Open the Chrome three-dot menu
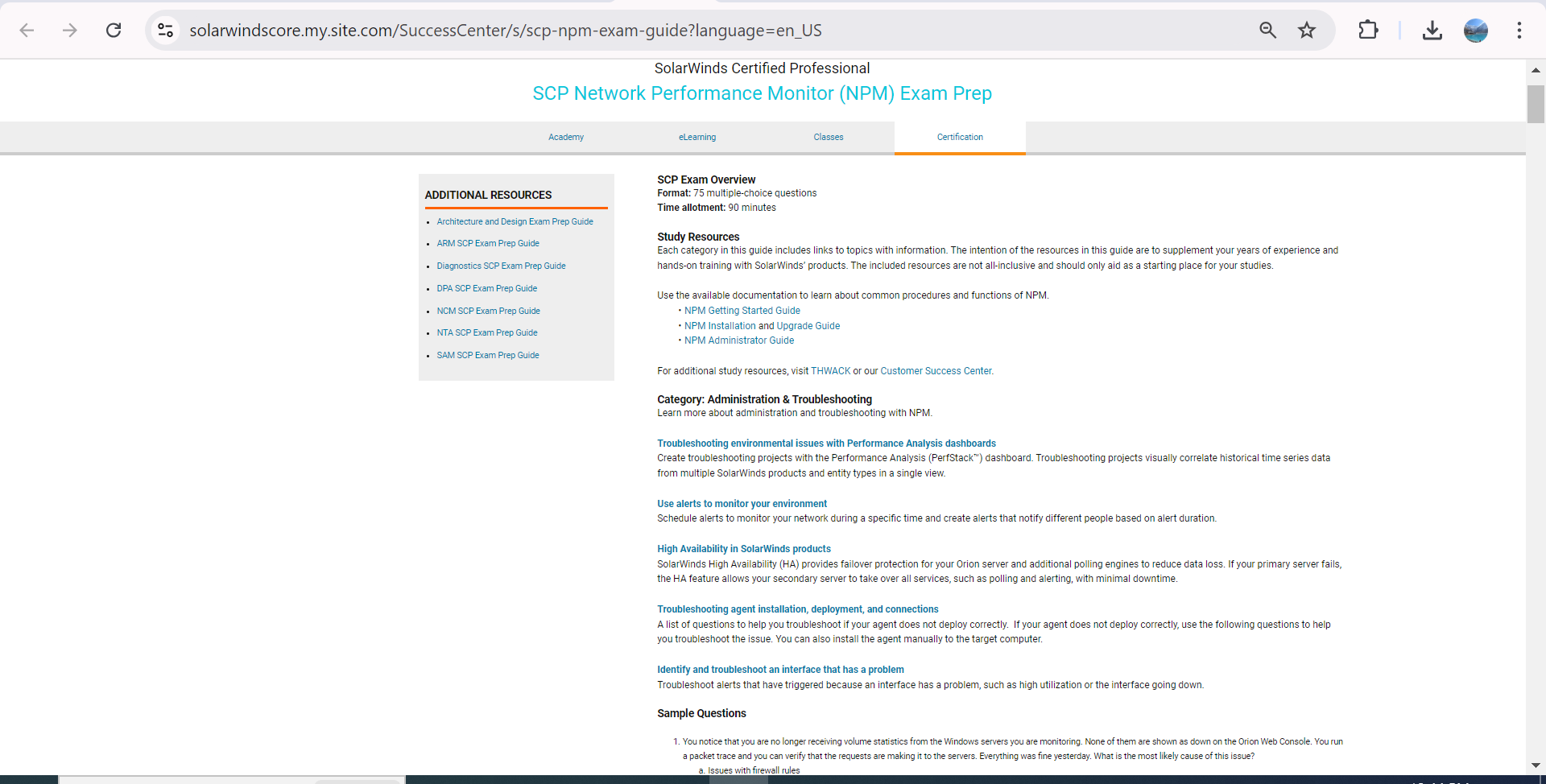The width and height of the screenshot is (1546, 784). 1519,31
